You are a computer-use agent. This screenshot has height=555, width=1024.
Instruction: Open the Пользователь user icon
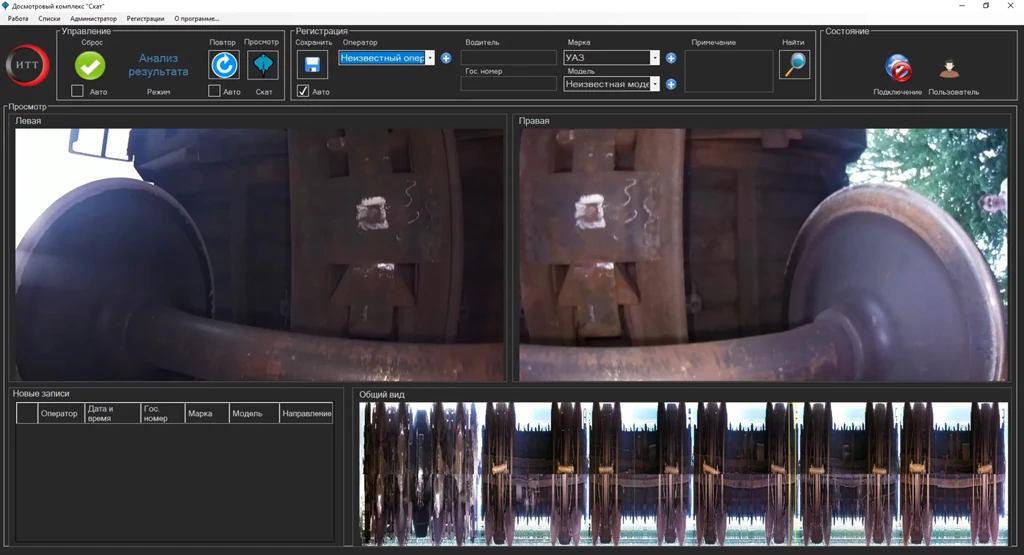click(x=949, y=70)
